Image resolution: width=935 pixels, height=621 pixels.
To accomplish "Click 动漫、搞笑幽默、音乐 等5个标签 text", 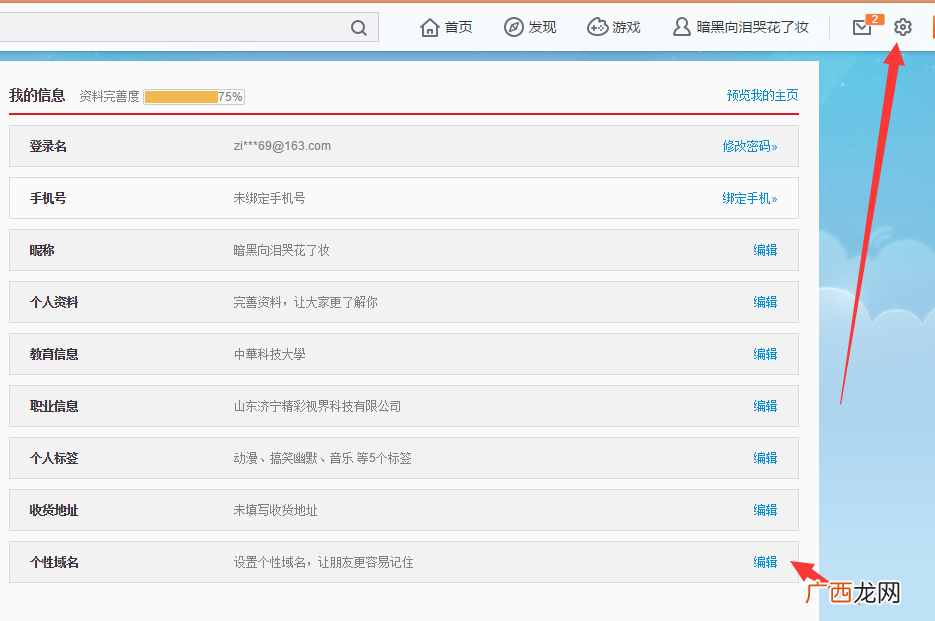I will point(322,458).
